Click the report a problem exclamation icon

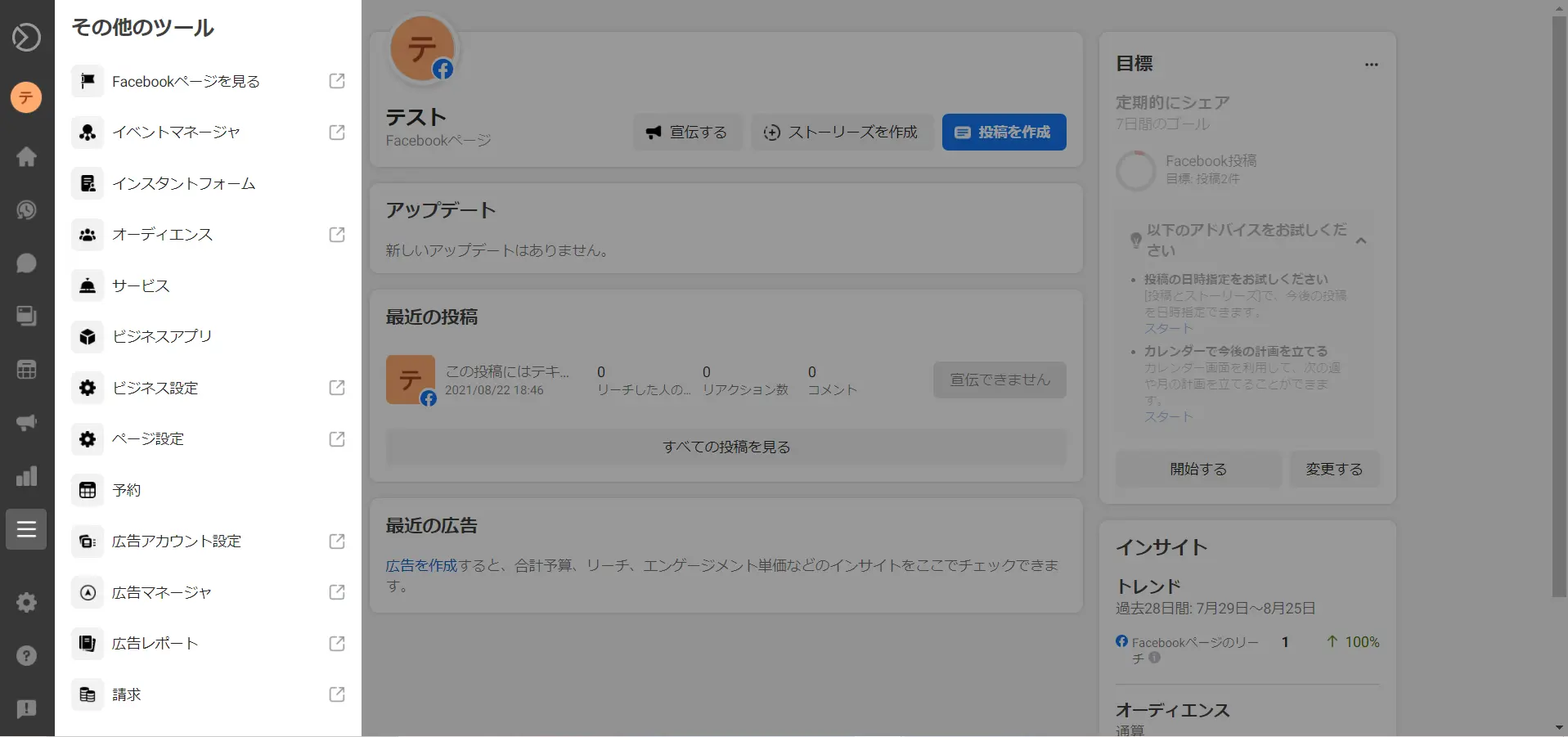26,709
